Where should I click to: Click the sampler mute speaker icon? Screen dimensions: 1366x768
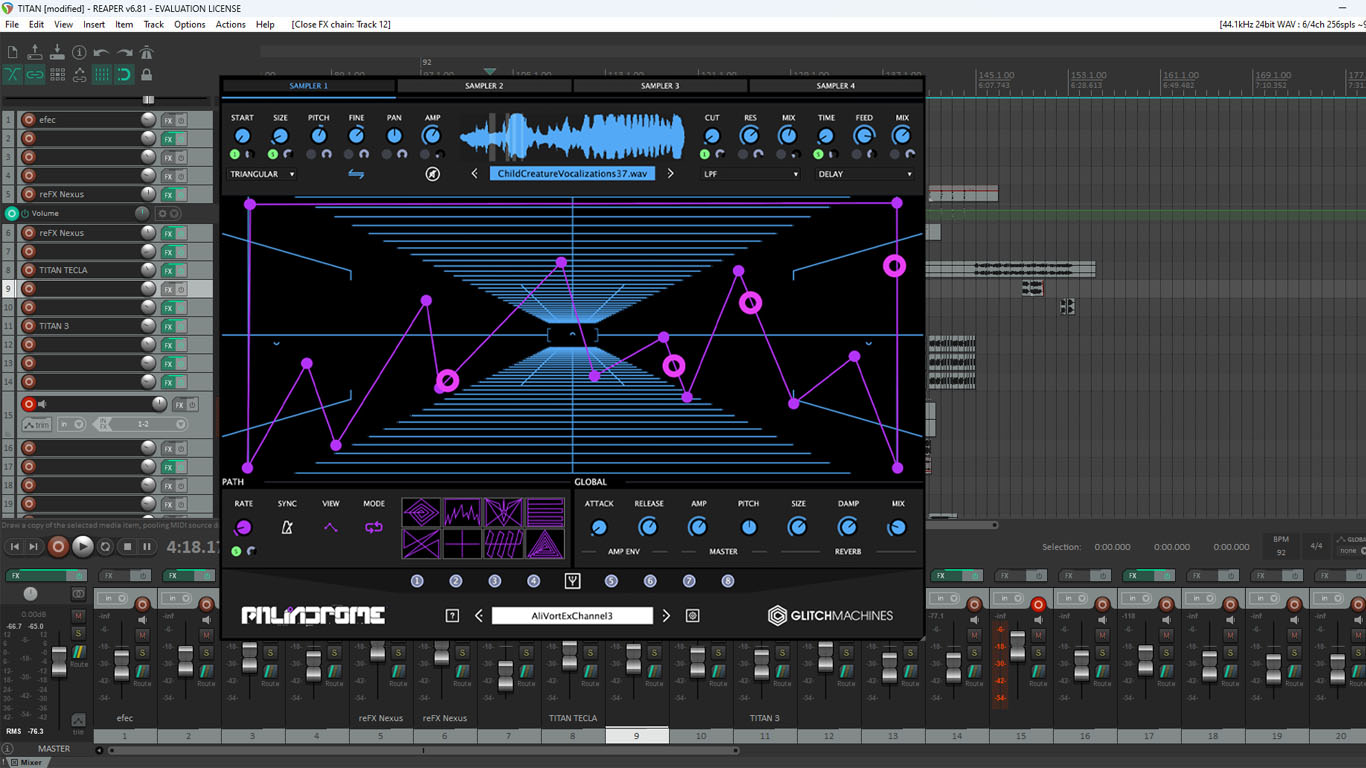432,174
